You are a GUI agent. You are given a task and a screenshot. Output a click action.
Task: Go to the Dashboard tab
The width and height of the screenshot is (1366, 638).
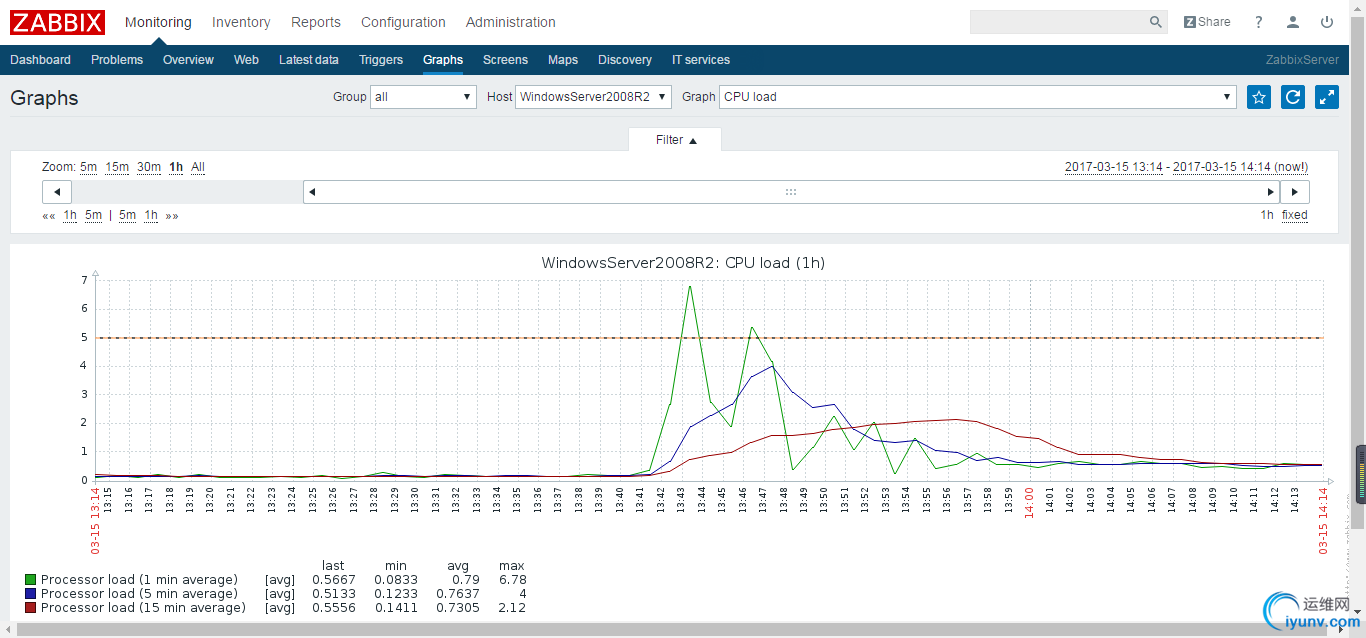click(x=40, y=60)
